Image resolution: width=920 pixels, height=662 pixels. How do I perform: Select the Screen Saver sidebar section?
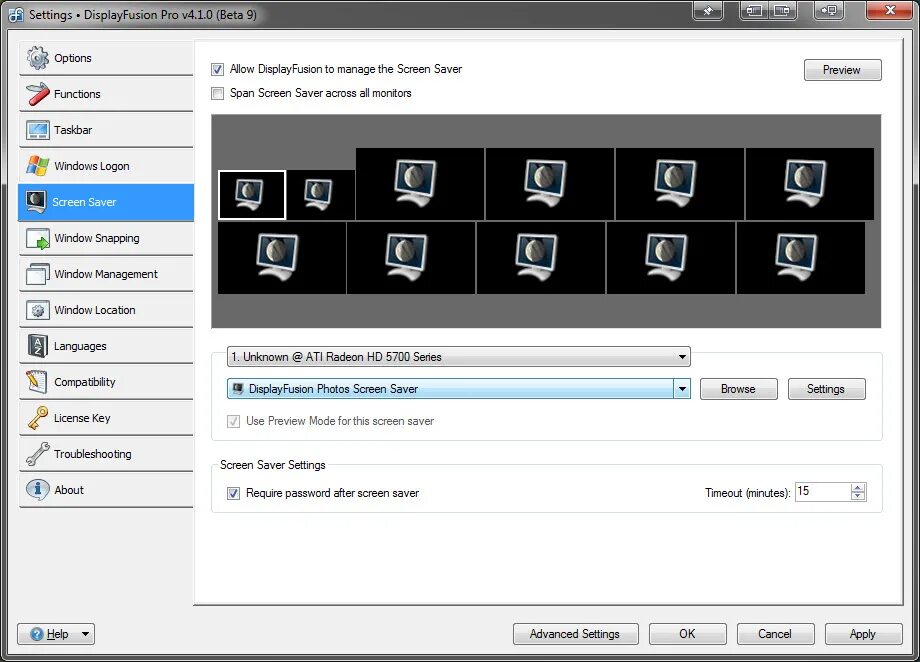106,202
